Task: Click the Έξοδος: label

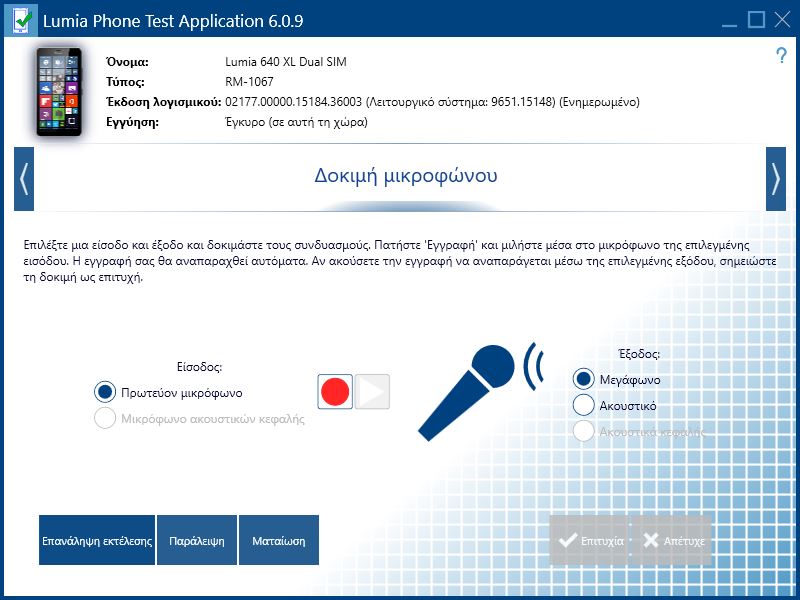Action: click(639, 354)
